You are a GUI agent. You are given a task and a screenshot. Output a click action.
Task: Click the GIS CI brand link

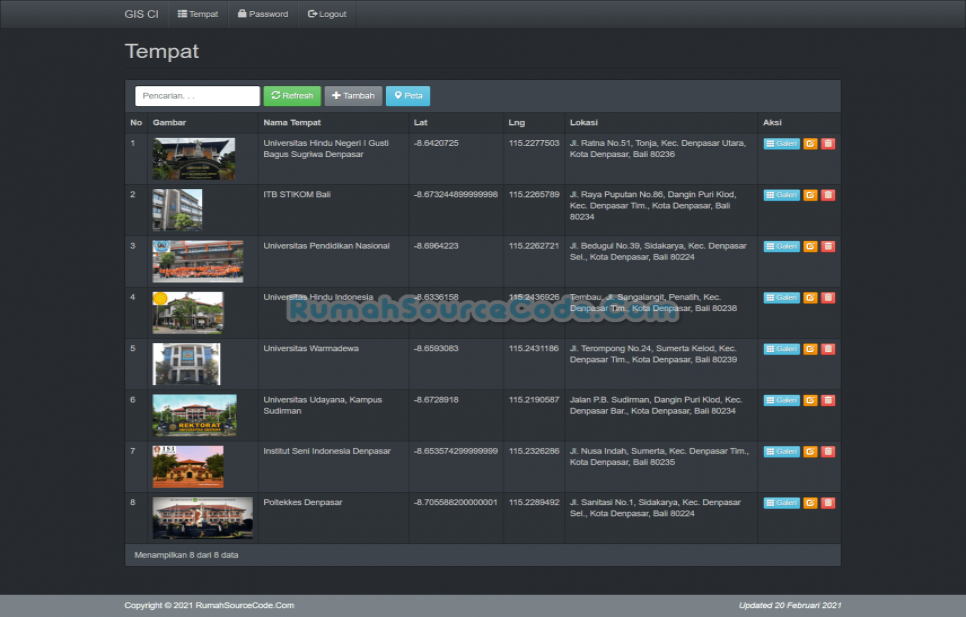click(141, 14)
